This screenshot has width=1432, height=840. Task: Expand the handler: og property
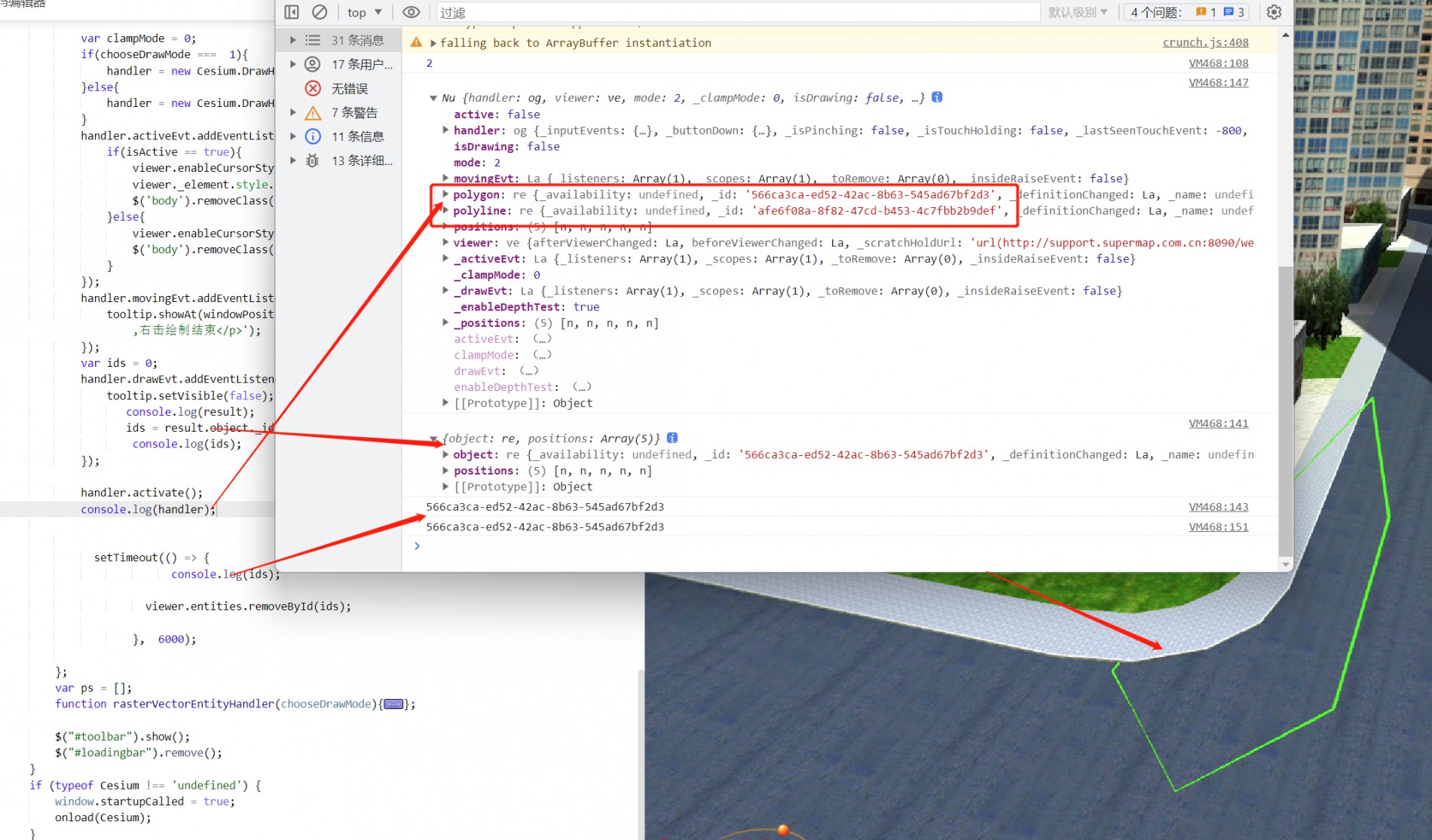tap(445, 130)
